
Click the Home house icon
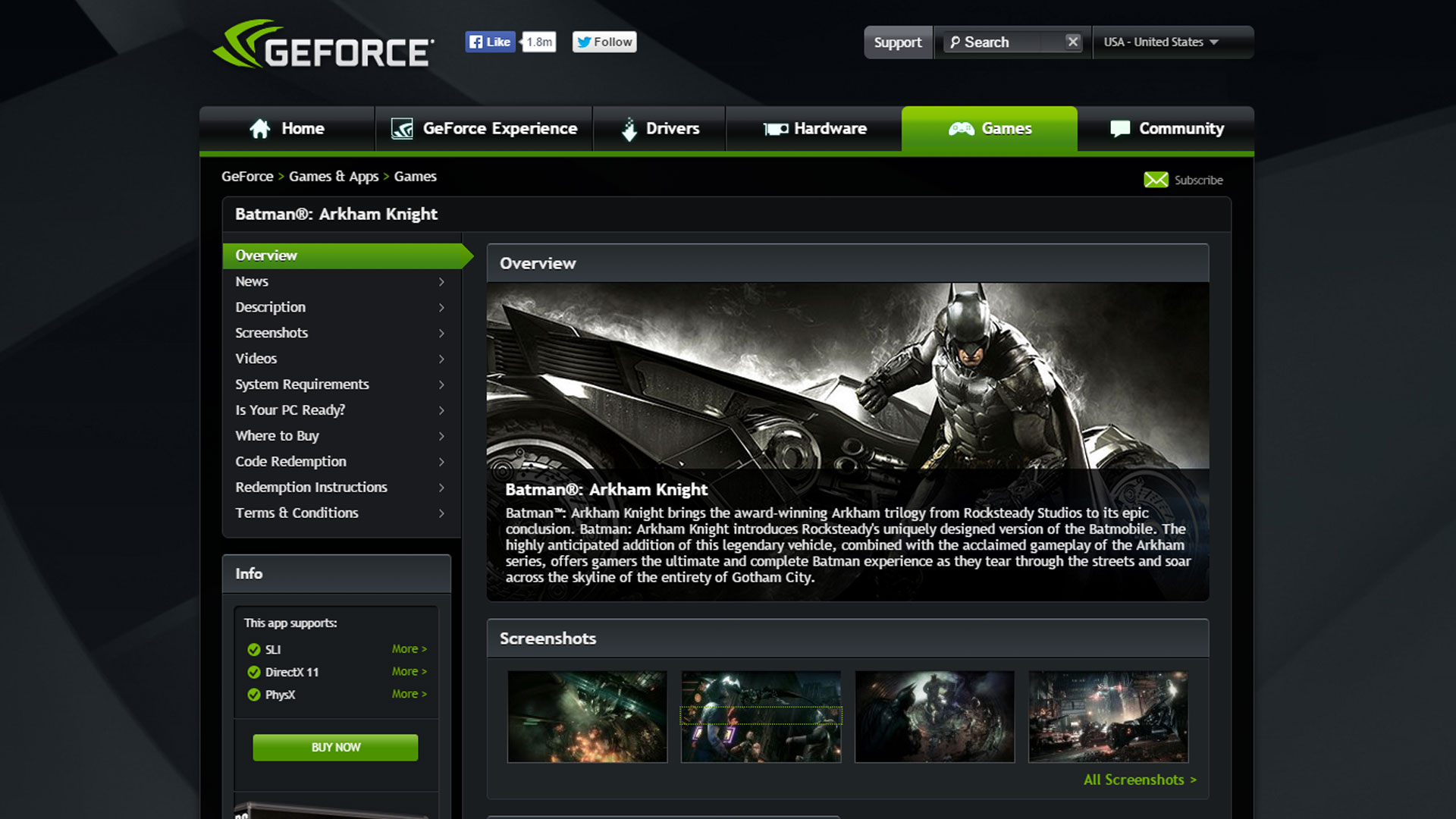(x=260, y=129)
